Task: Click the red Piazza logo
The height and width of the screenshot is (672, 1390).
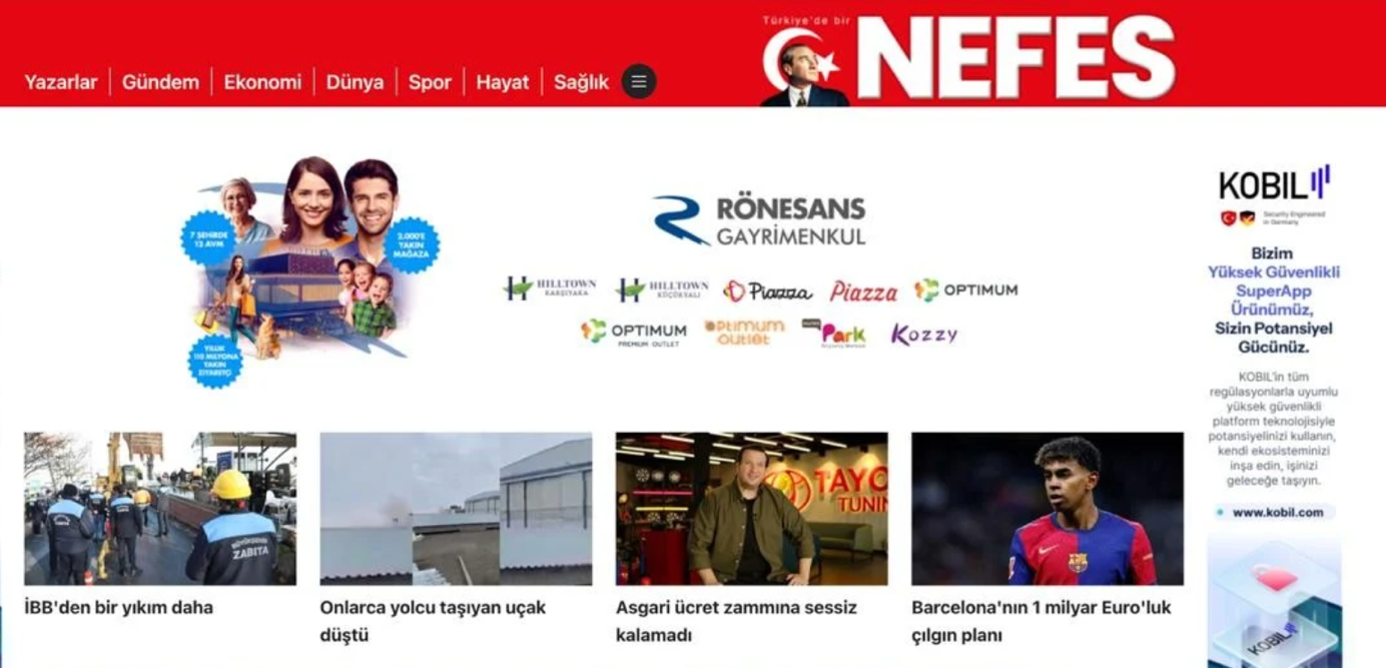Action: point(864,291)
